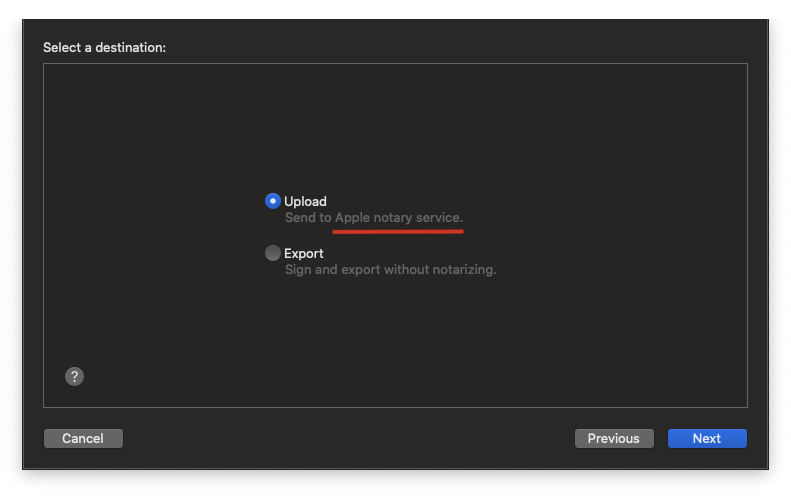Click the words "Apple notary service"
Screen dimensions: 791x496
(398, 217)
